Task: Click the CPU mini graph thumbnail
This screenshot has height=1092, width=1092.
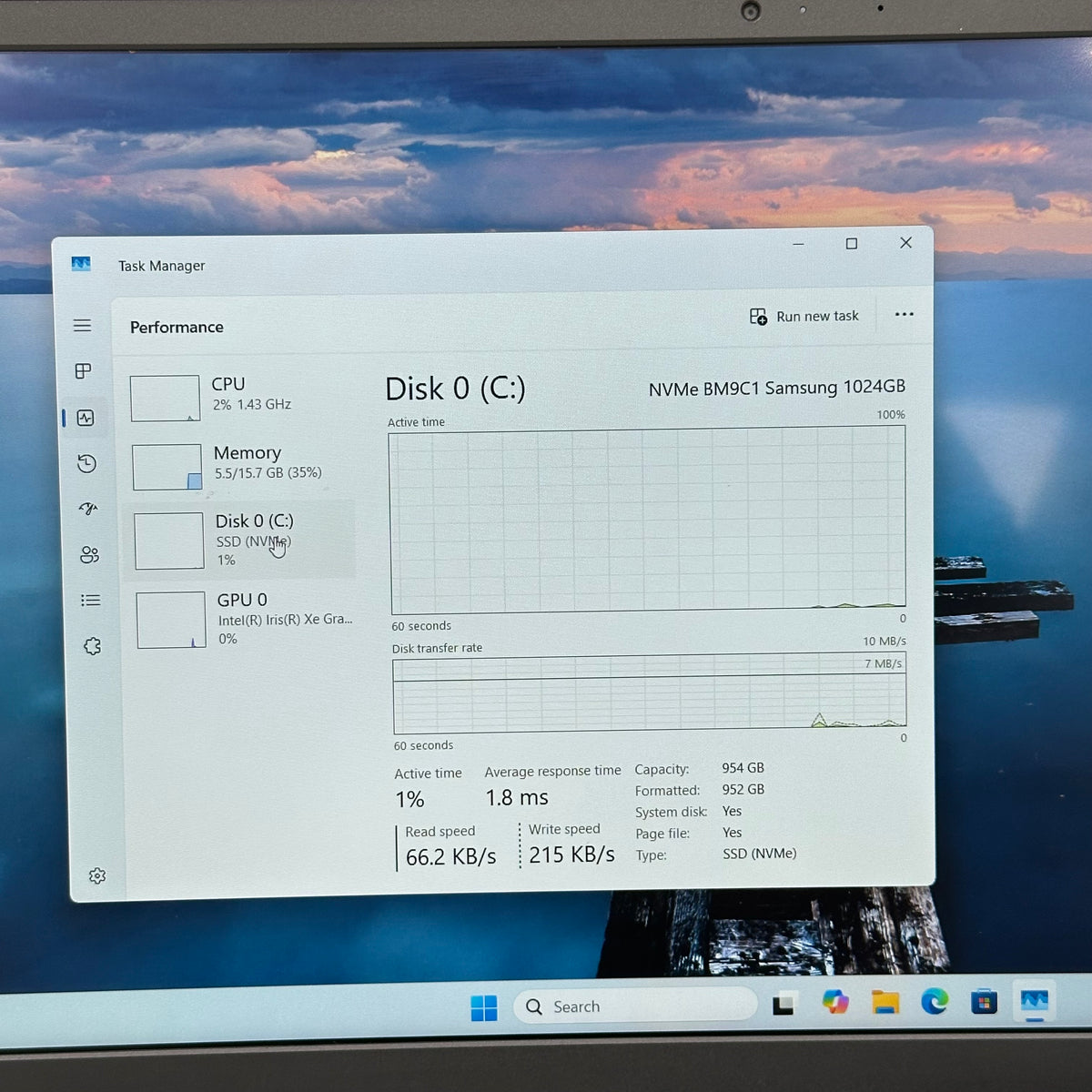Action: (x=165, y=399)
